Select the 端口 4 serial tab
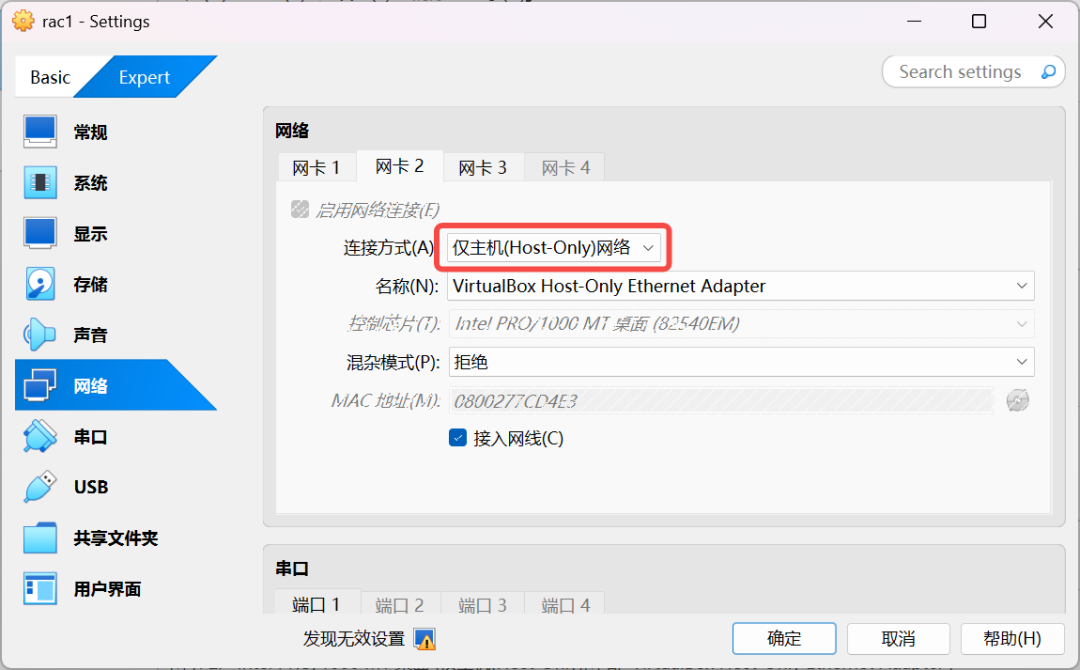 [565, 605]
